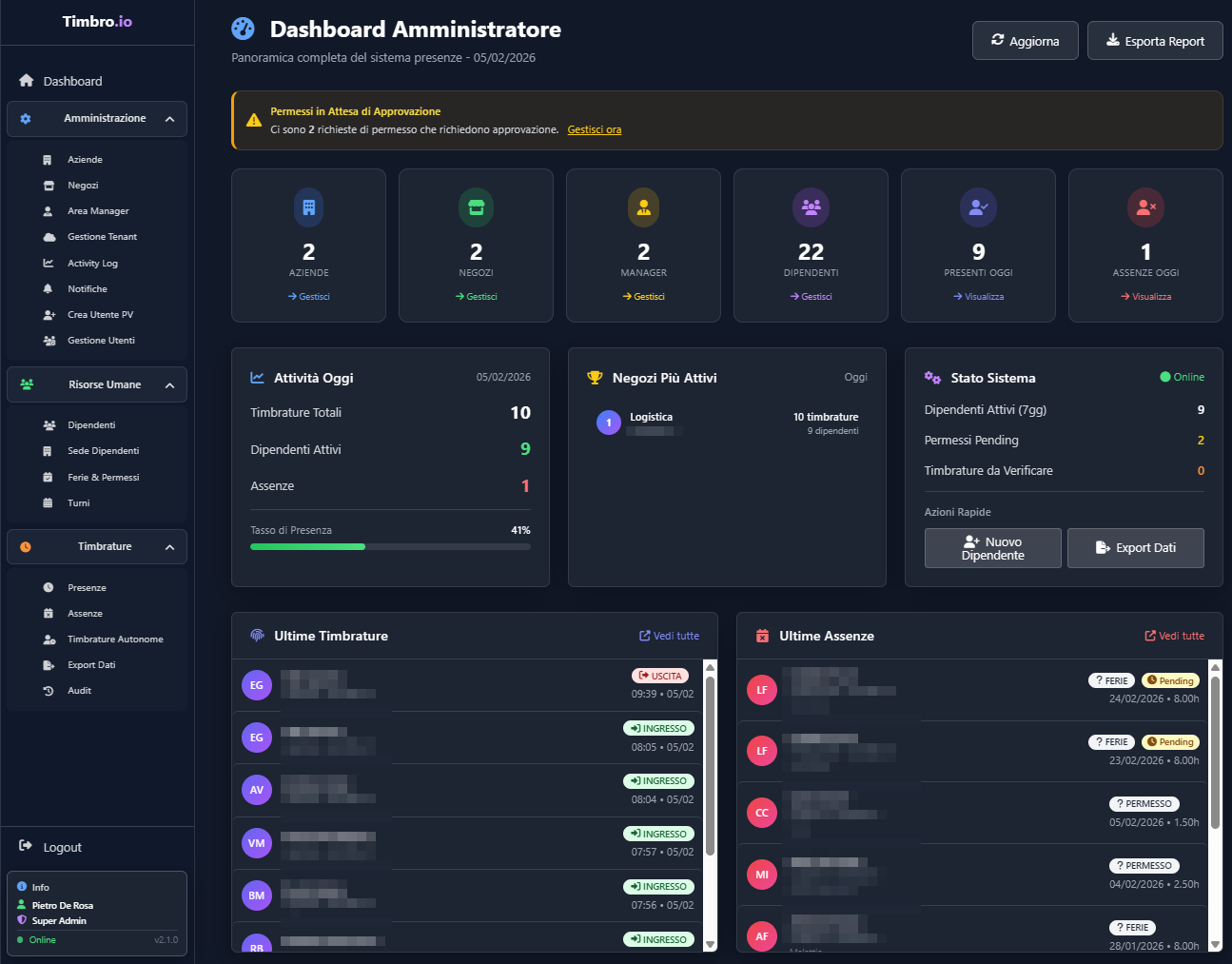
Task: Click the Aziende building icon in stats card
Action: tap(308, 207)
